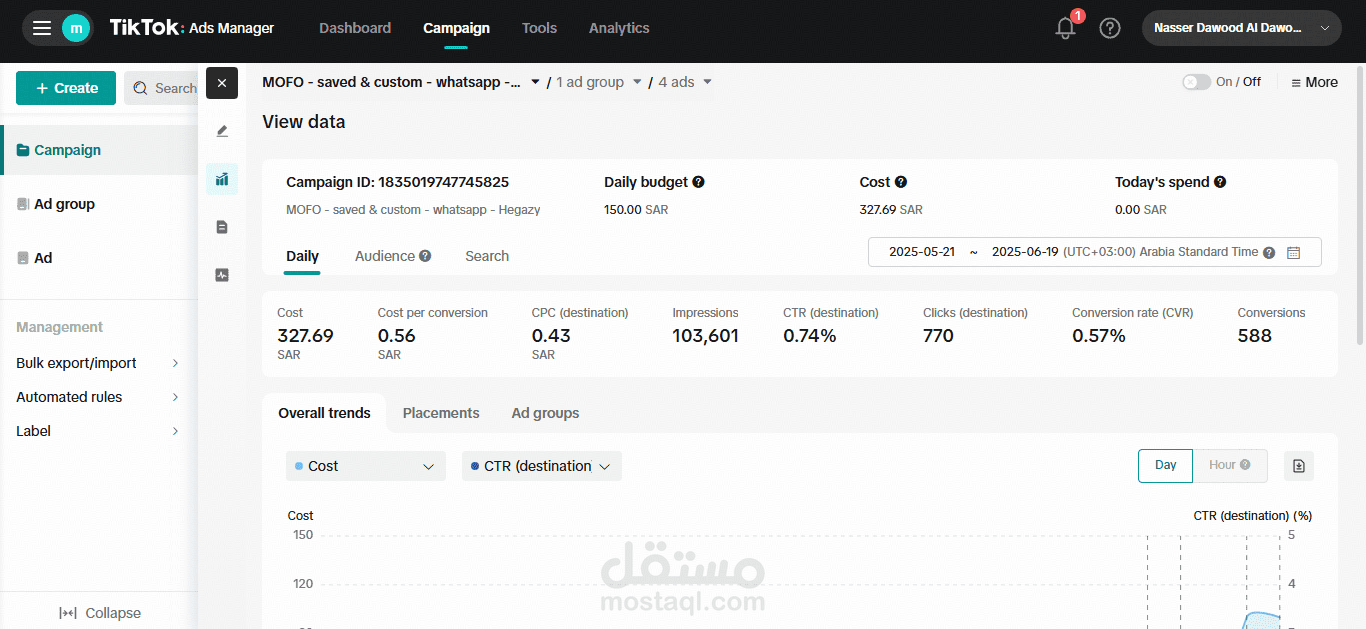Screen dimensions: 1366x629
Task: Open the account dropdown Nasser Dawood
Action: pyautogui.click(x=1242, y=28)
